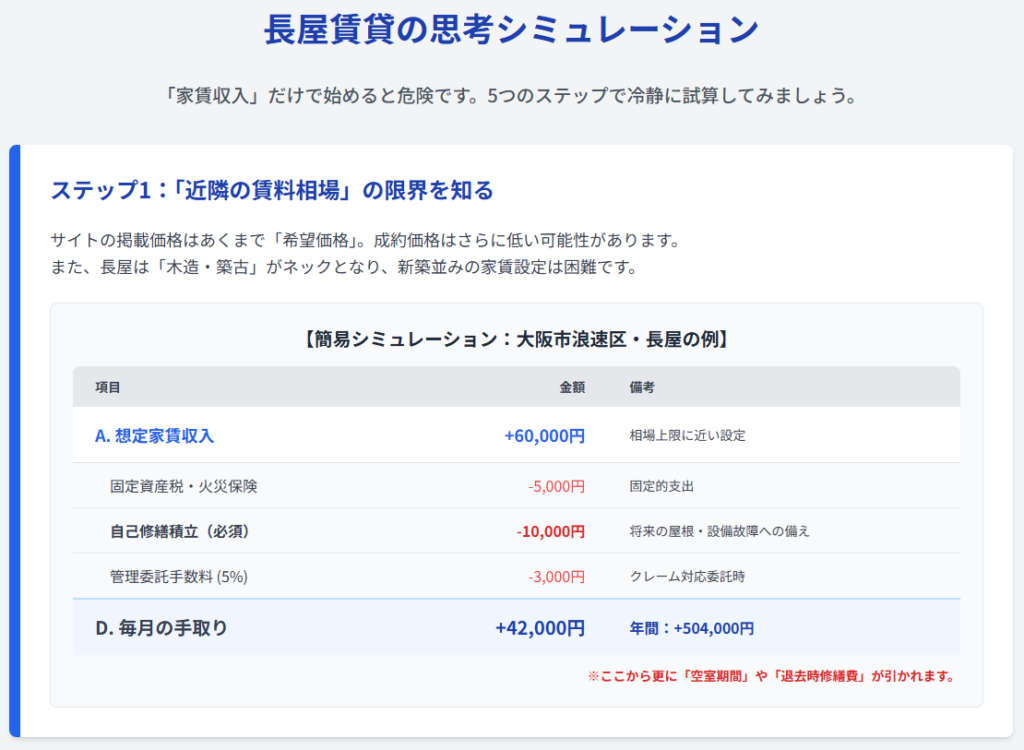Viewport: 1024px width, 750px height.
Task: Select the D. 毎月の手取り total label
Action: point(161,628)
